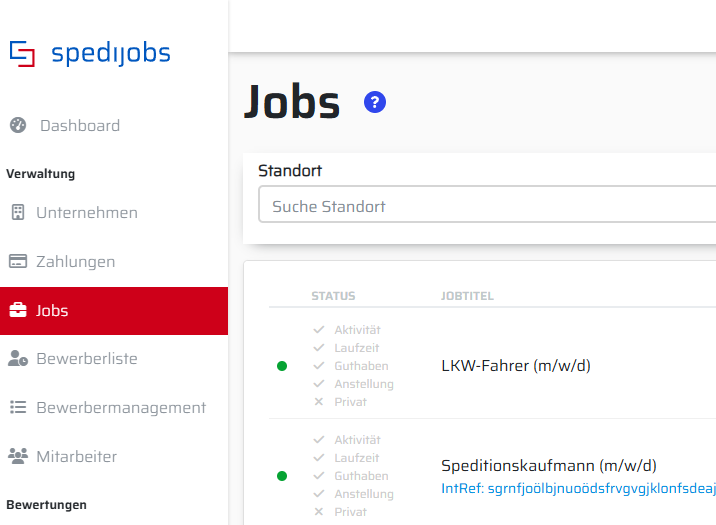Click Guthaben checkmark in Speditionskaufmann row

tap(319, 476)
